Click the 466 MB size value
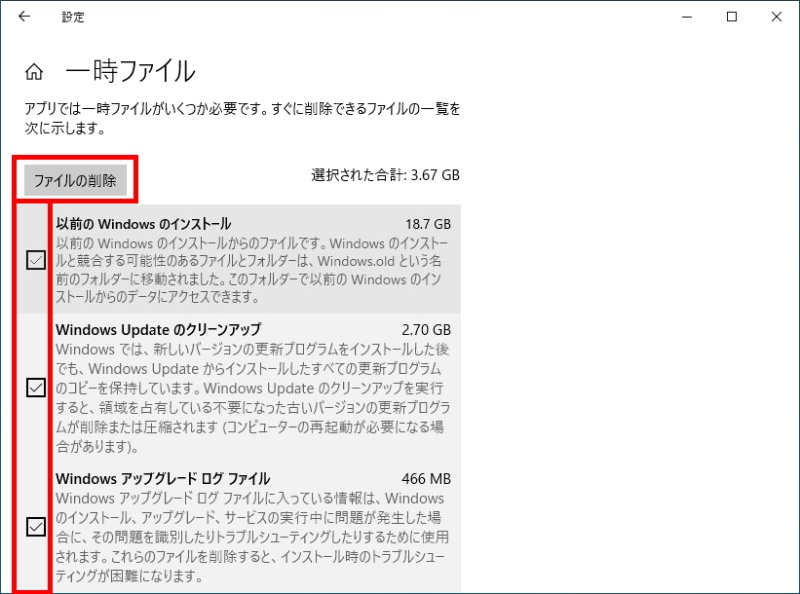The image size is (800, 594). click(428, 478)
